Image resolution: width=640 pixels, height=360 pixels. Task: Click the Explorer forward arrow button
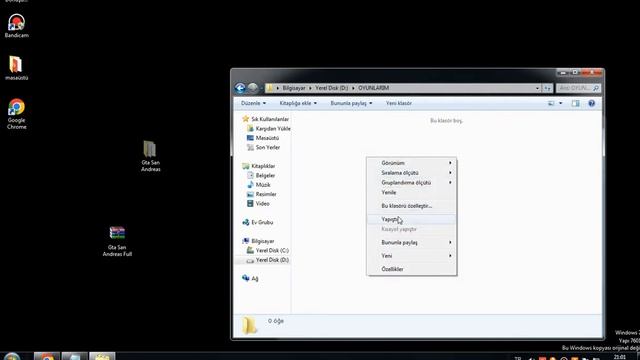tap(253, 88)
